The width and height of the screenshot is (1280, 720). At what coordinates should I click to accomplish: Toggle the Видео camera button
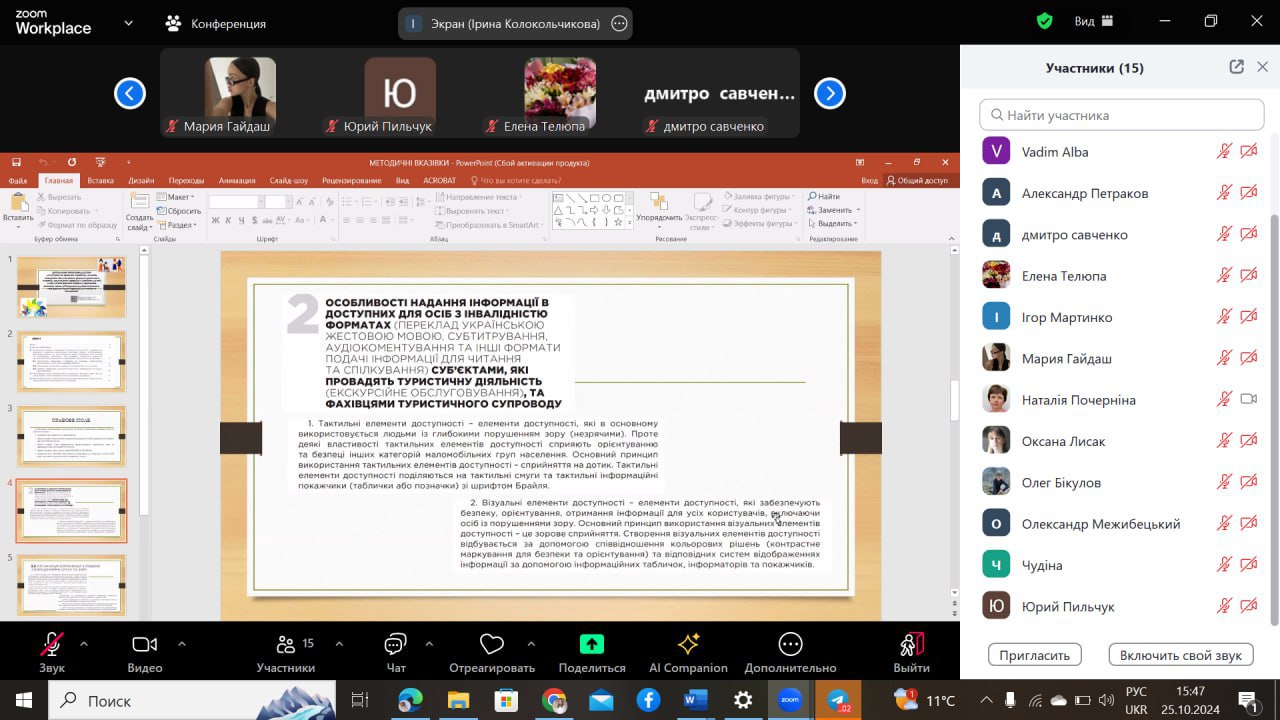click(x=145, y=645)
